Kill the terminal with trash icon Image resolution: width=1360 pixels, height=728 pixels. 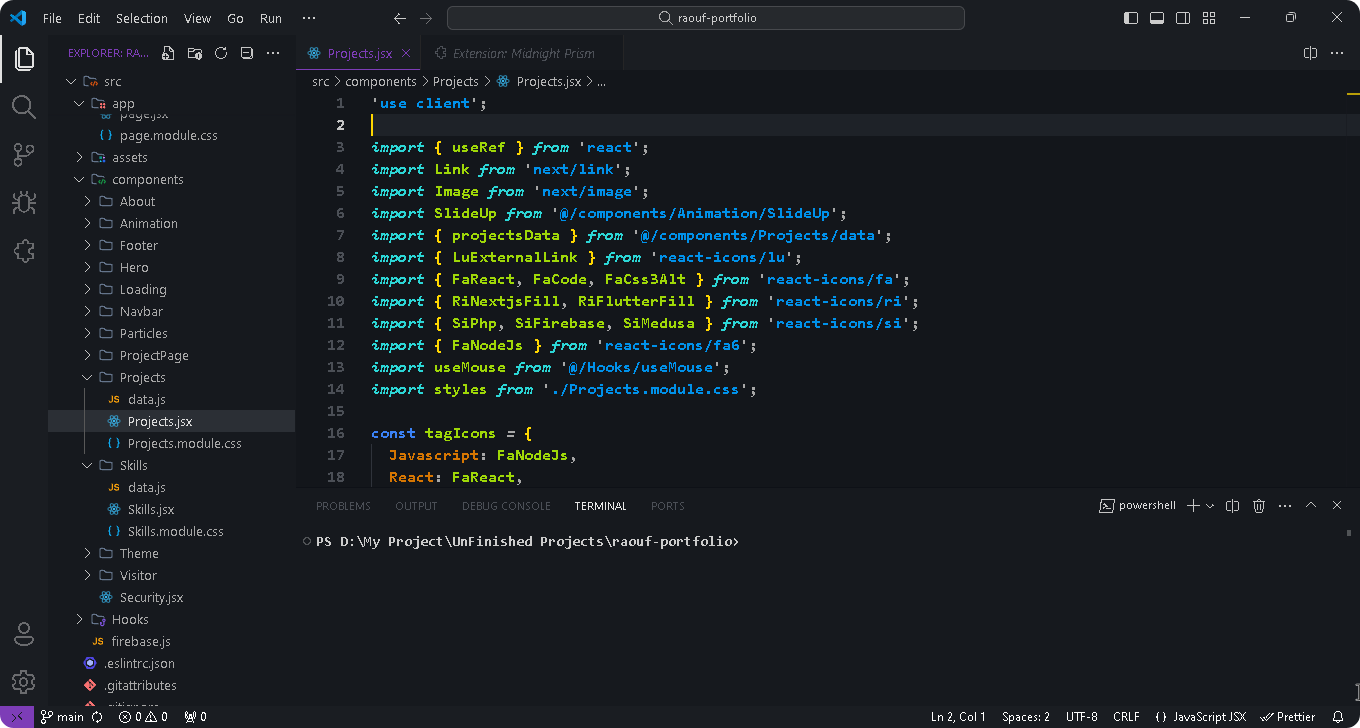(1259, 506)
